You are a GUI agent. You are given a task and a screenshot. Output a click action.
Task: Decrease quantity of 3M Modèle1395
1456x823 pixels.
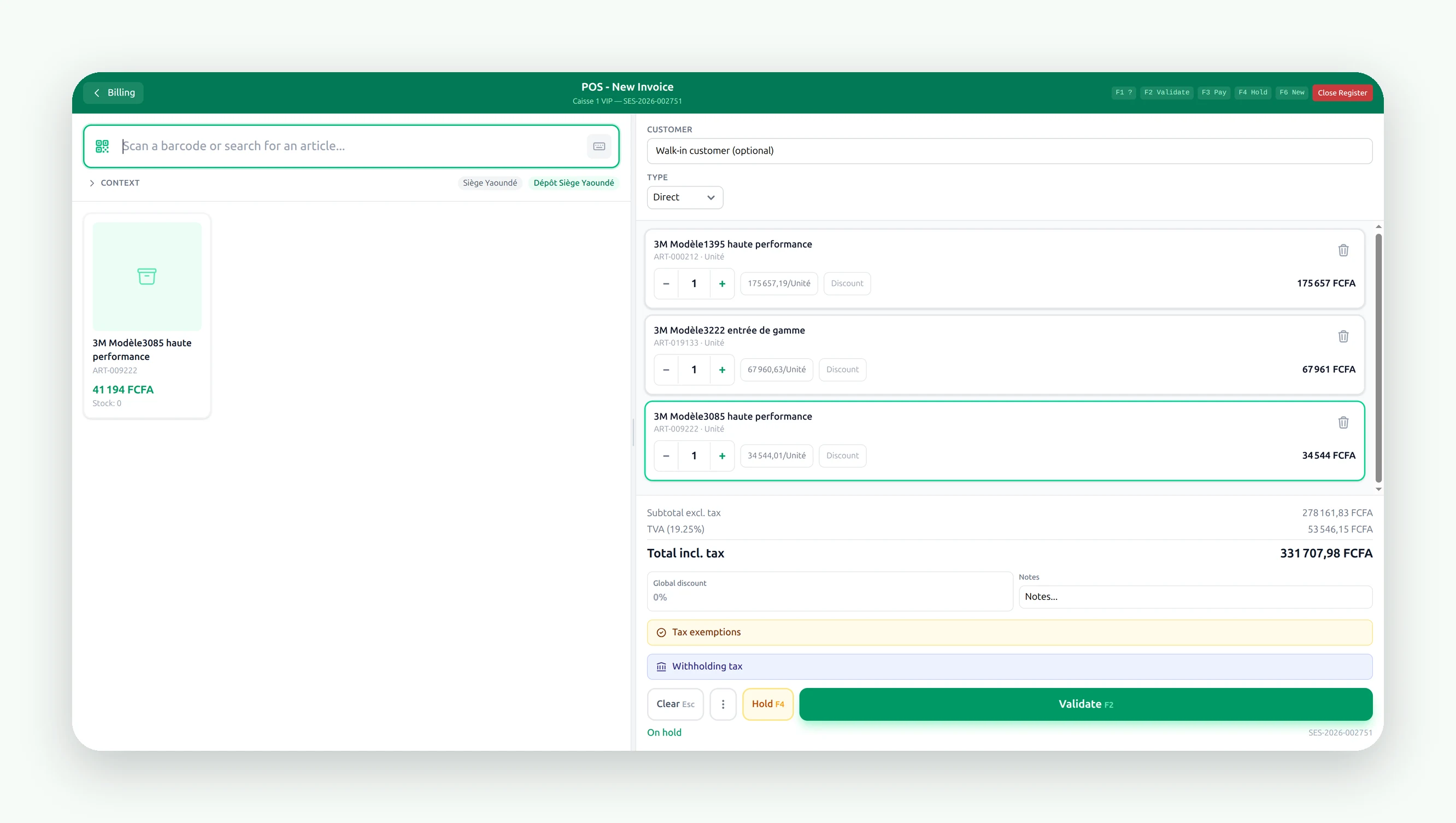click(666, 284)
